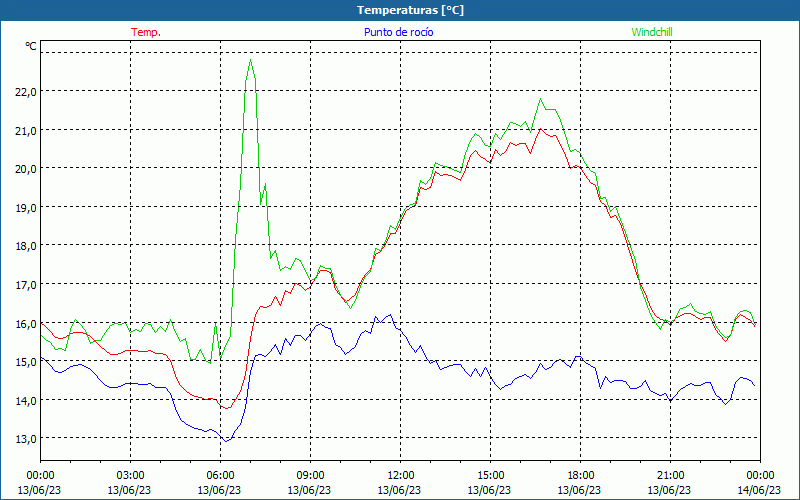Viewport: 800px width, 500px height.
Task: Click the 16,0 y-axis value
Action: (26, 323)
